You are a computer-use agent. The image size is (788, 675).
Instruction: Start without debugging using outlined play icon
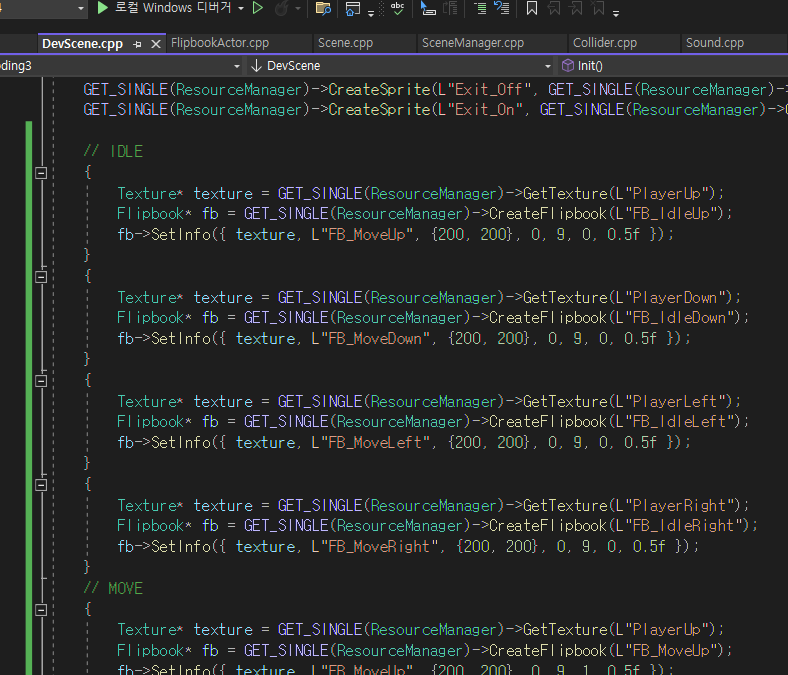pos(258,8)
